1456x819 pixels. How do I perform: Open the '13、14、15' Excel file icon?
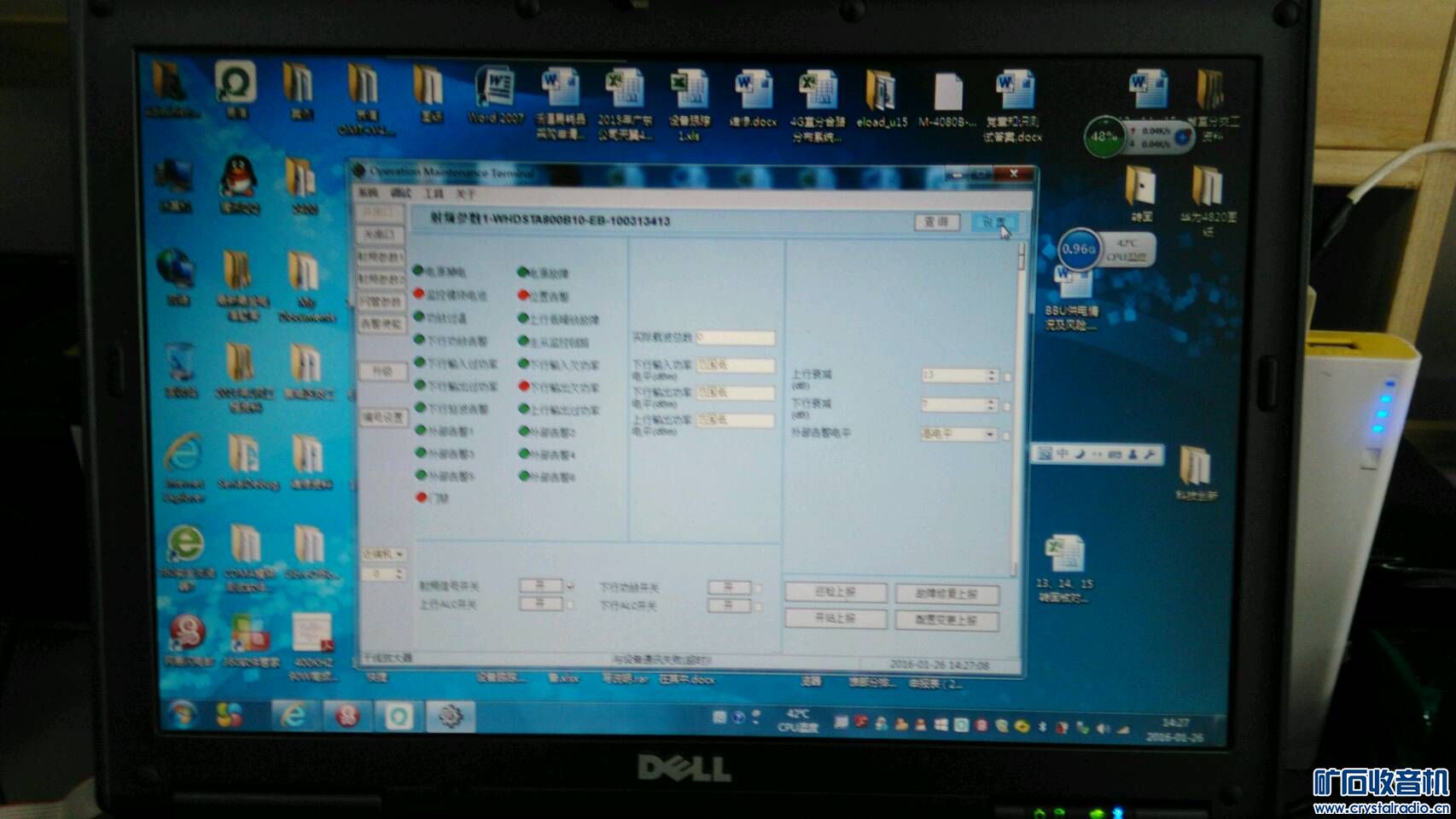click(1064, 568)
